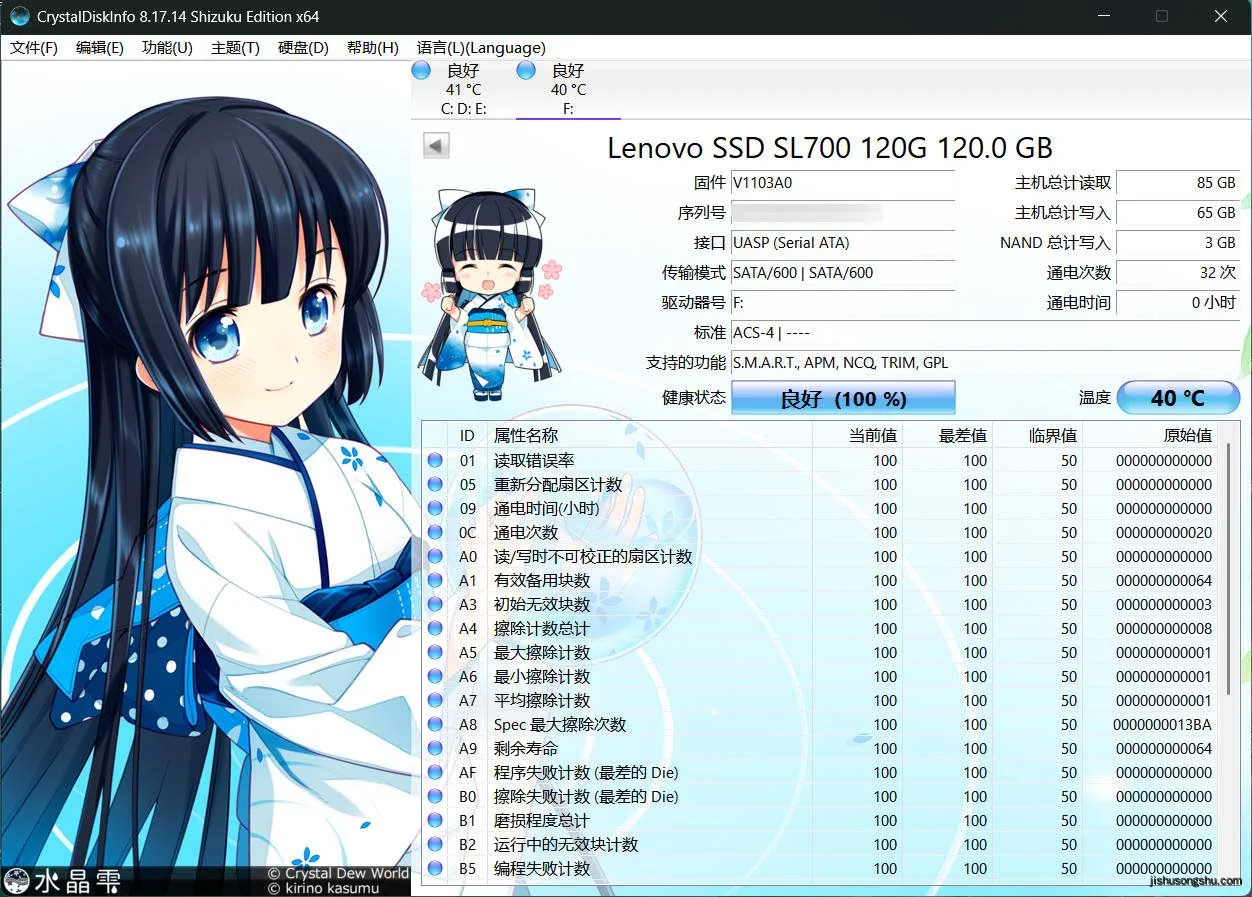Close the CrystalDiskInfo window

point(1221,17)
